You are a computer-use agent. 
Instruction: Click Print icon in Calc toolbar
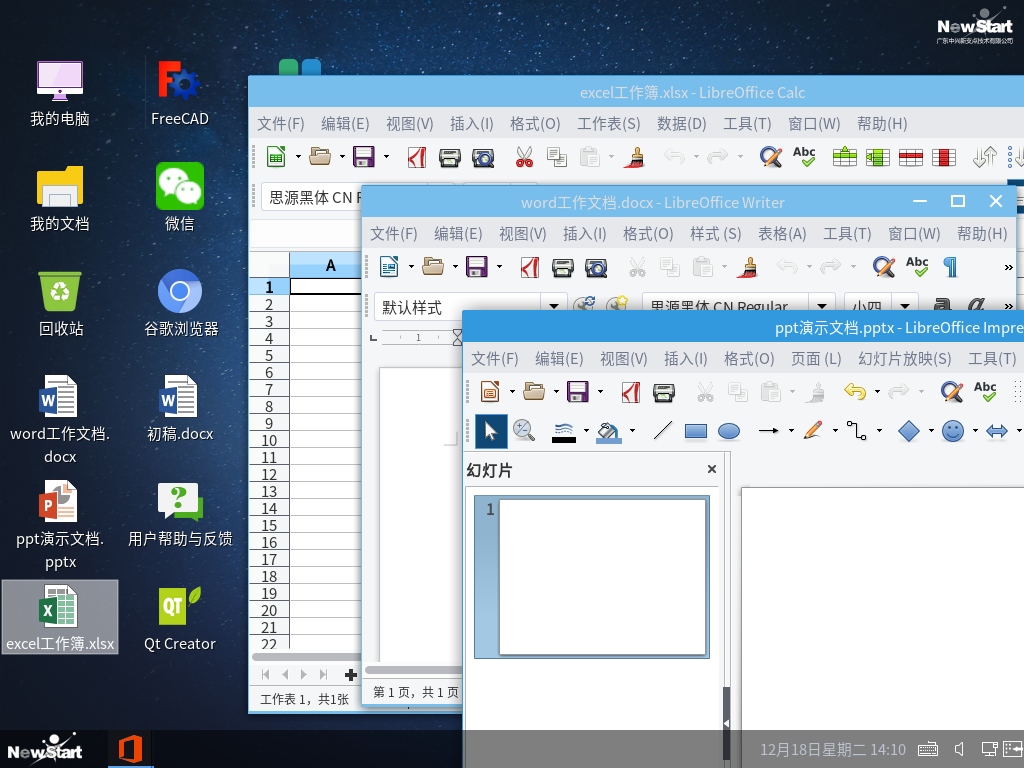pyautogui.click(x=450, y=157)
